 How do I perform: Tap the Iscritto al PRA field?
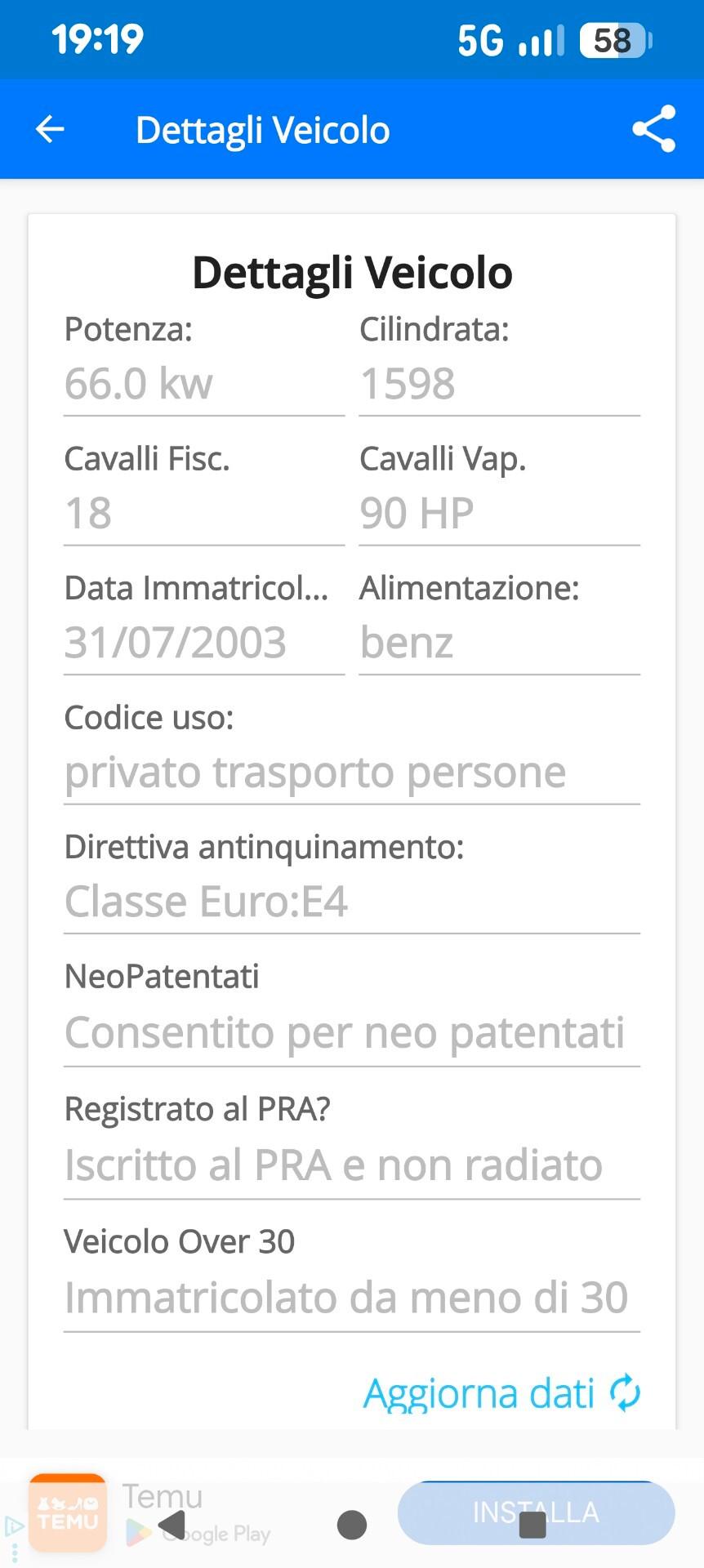[x=351, y=1165]
